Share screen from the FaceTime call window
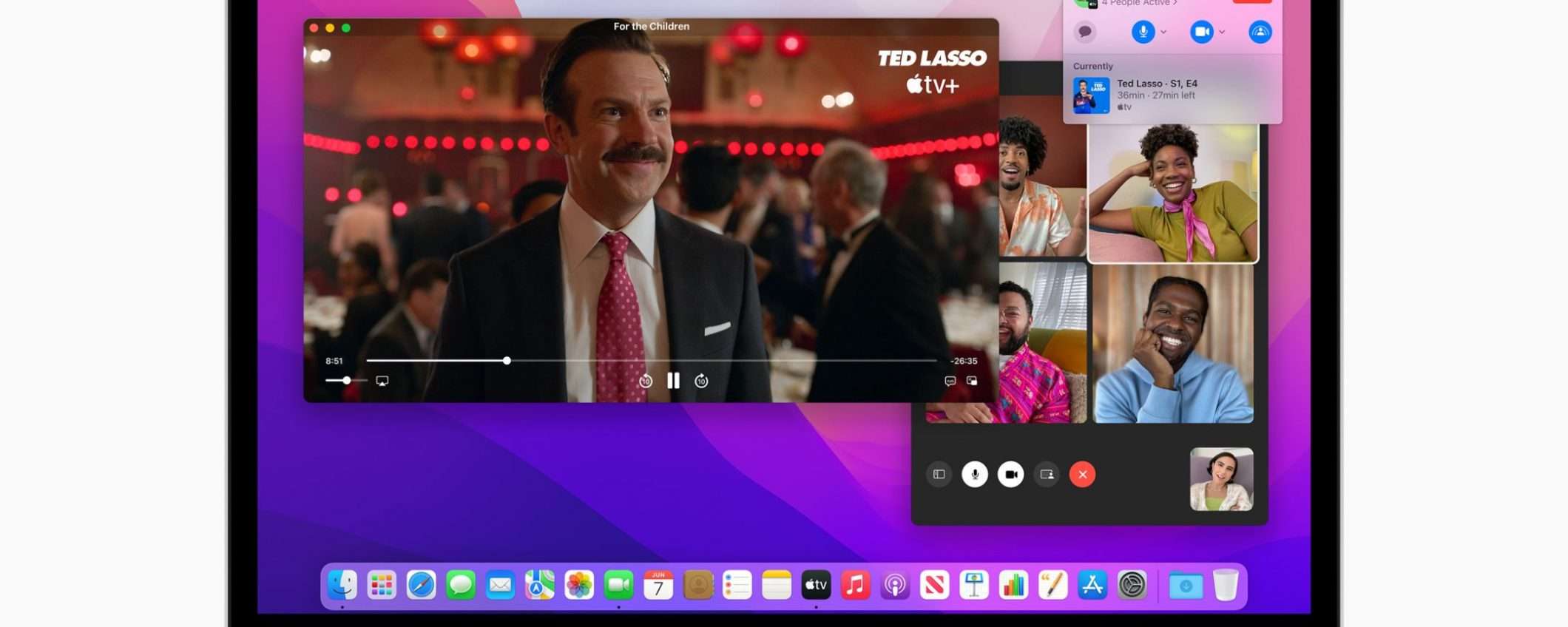 click(x=1047, y=475)
